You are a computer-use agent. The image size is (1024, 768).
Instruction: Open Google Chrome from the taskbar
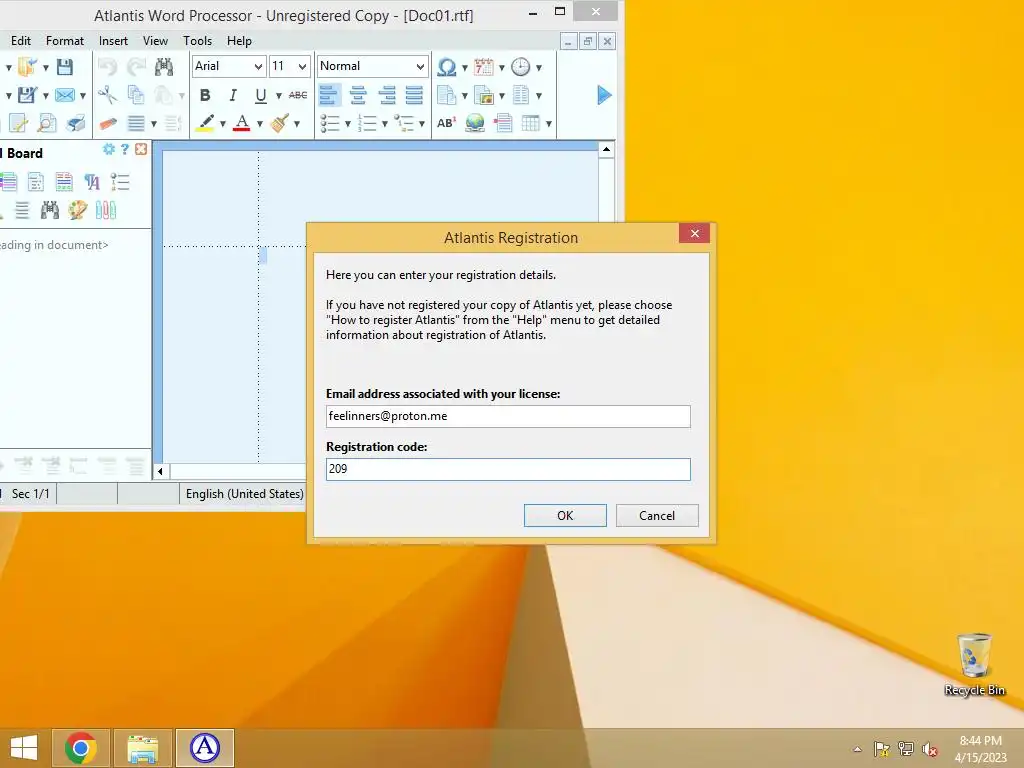[x=81, y=748]
